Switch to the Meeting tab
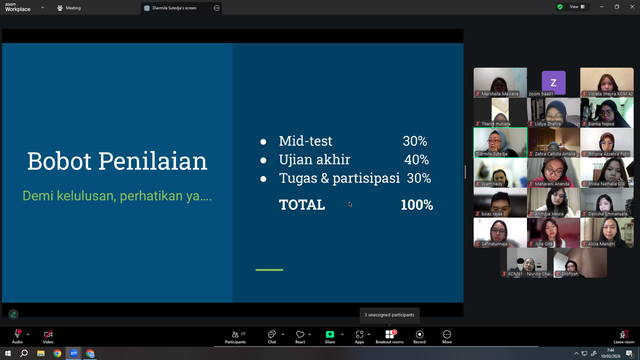This screenshot has height=360, width=640. (x=69, y=8)
